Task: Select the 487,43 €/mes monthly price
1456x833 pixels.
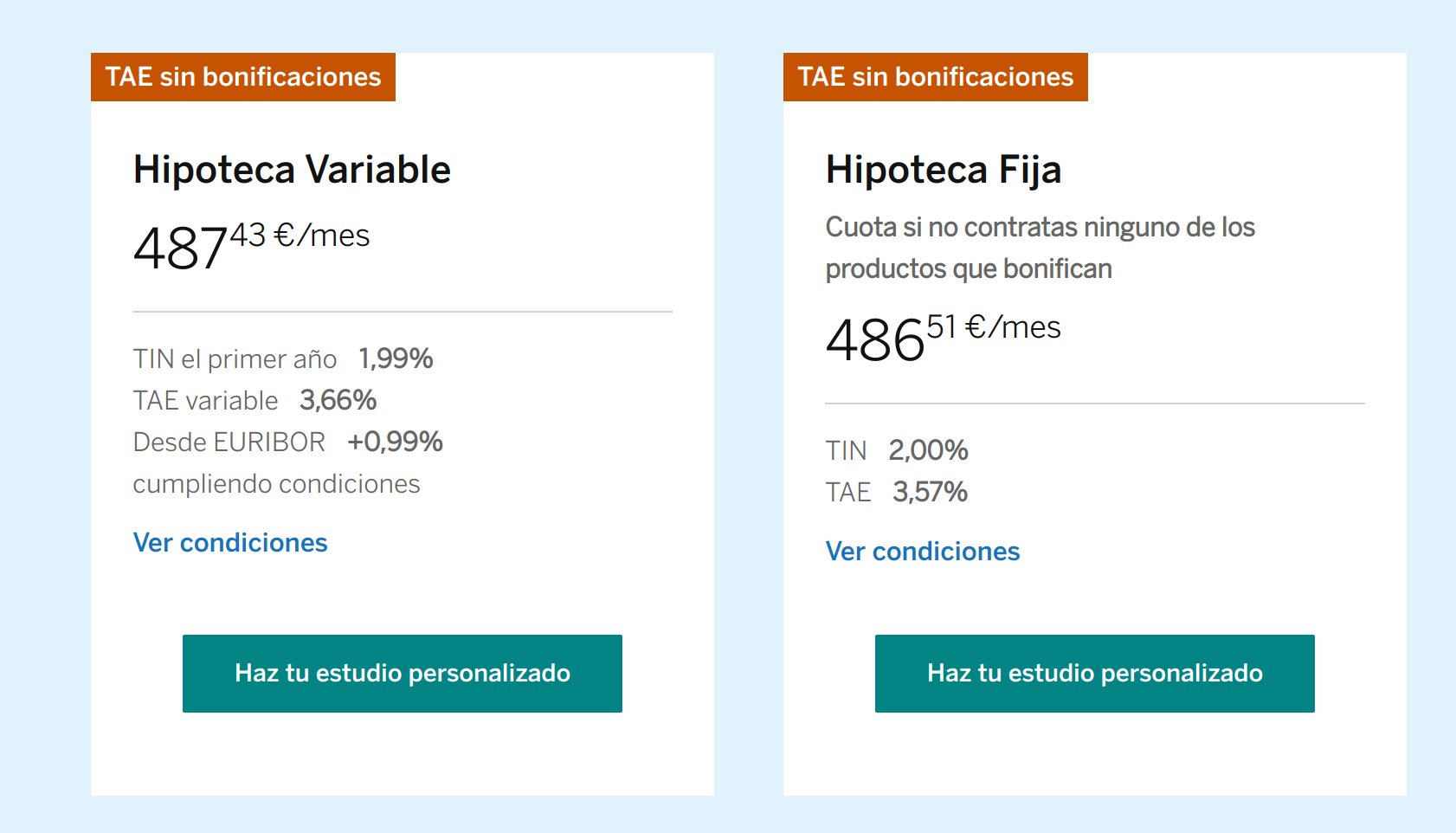Action: tap(252, 246)
